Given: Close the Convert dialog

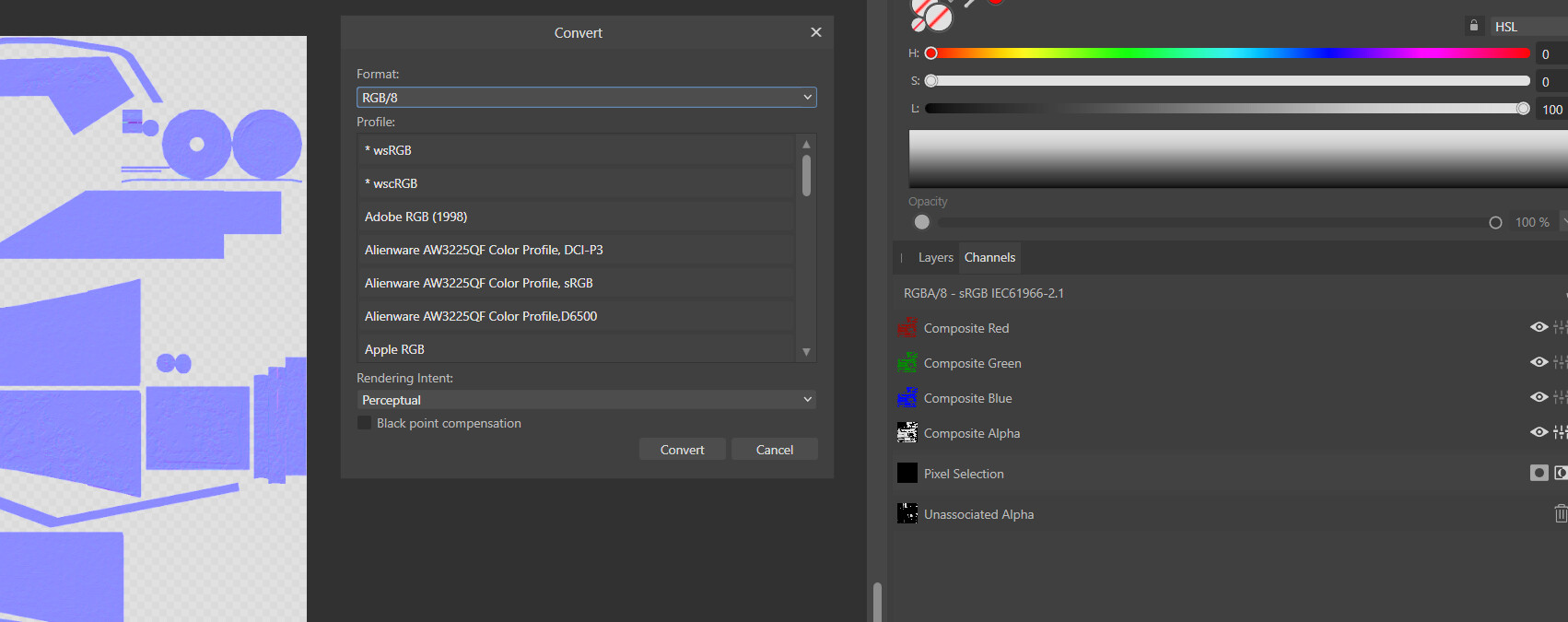Looking at the screenshot, I should (815, 32).
